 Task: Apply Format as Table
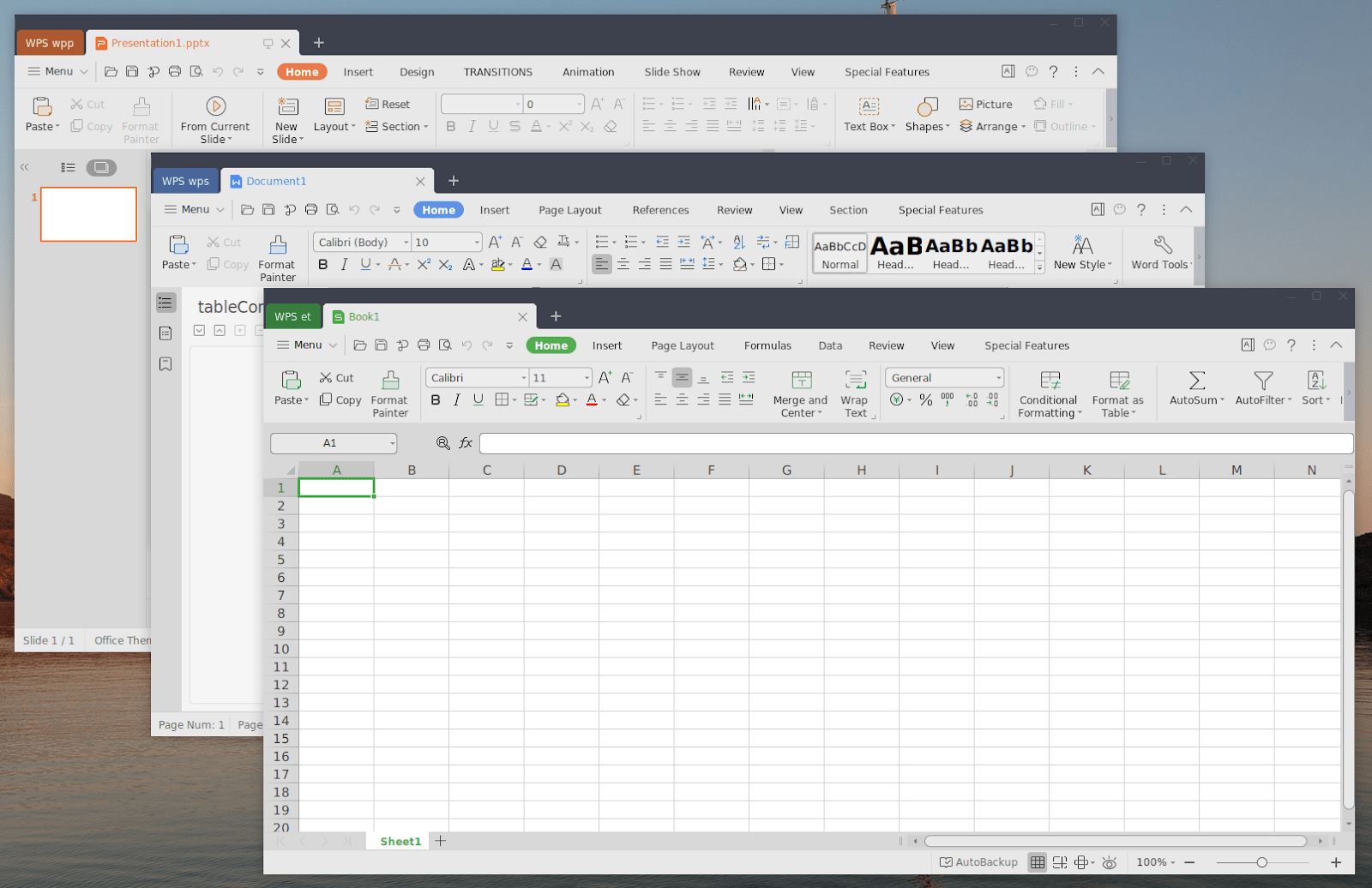1117,392
